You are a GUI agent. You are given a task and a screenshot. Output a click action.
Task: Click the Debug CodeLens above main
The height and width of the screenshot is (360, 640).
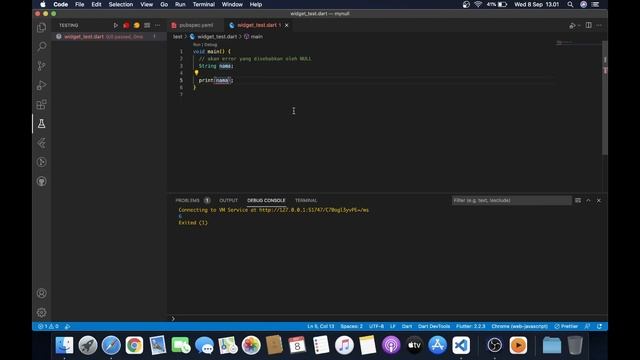pos(211,44)
